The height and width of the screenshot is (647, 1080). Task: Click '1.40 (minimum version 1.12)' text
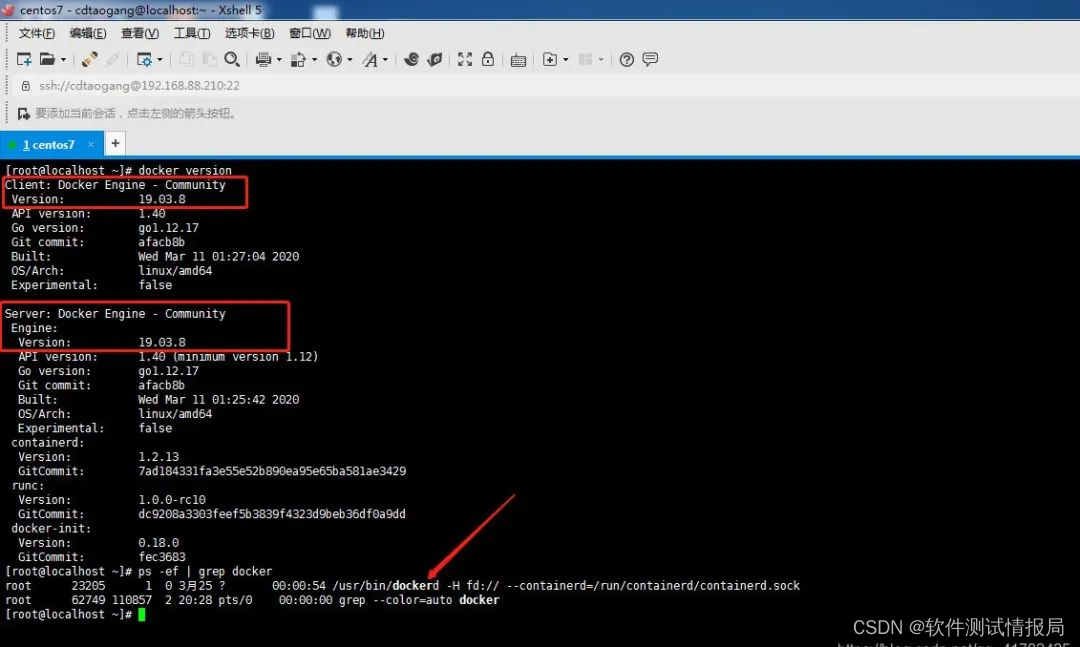coord(228,356)
